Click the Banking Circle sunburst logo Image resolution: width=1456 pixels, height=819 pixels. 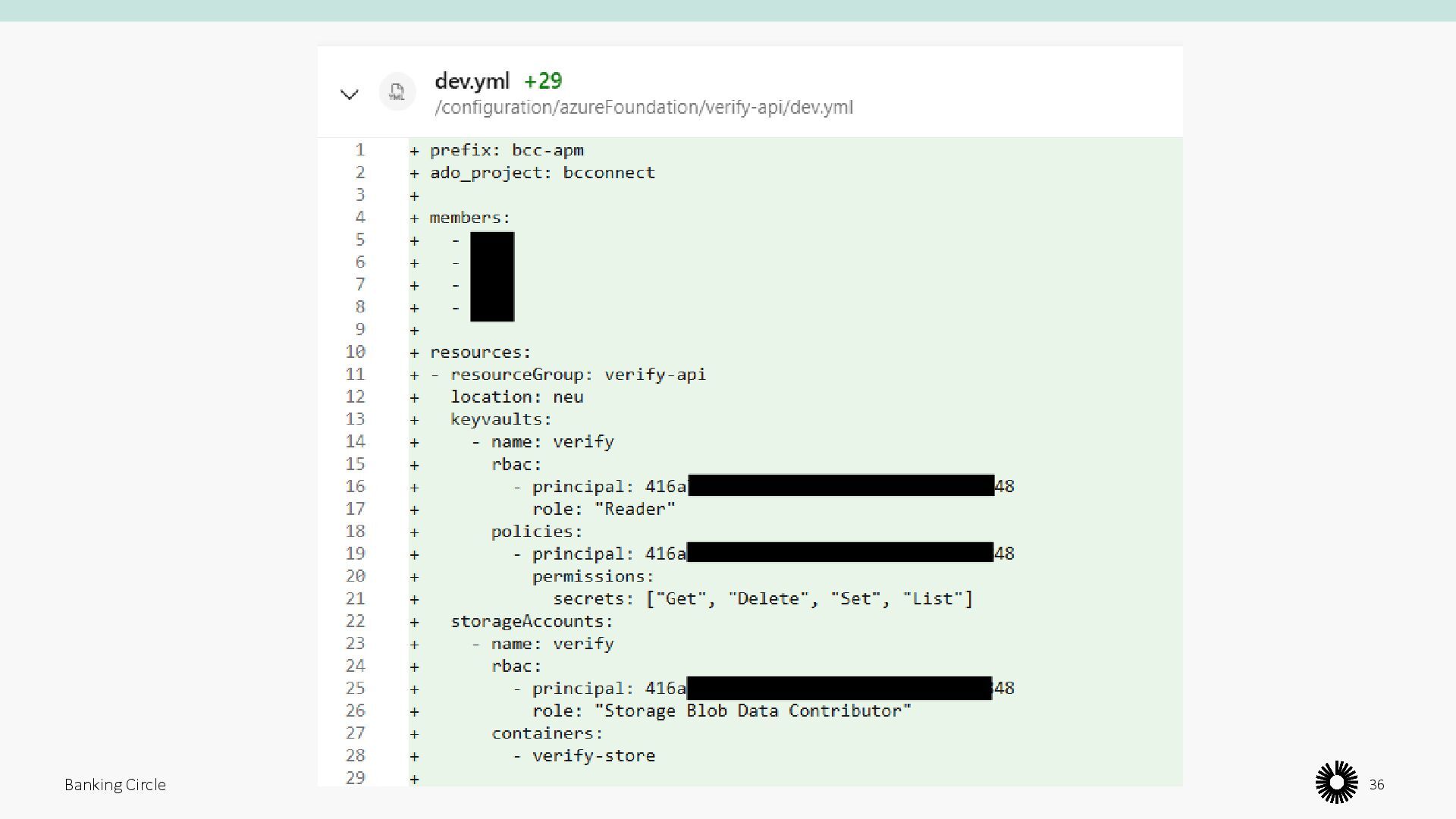point(1336,782)
